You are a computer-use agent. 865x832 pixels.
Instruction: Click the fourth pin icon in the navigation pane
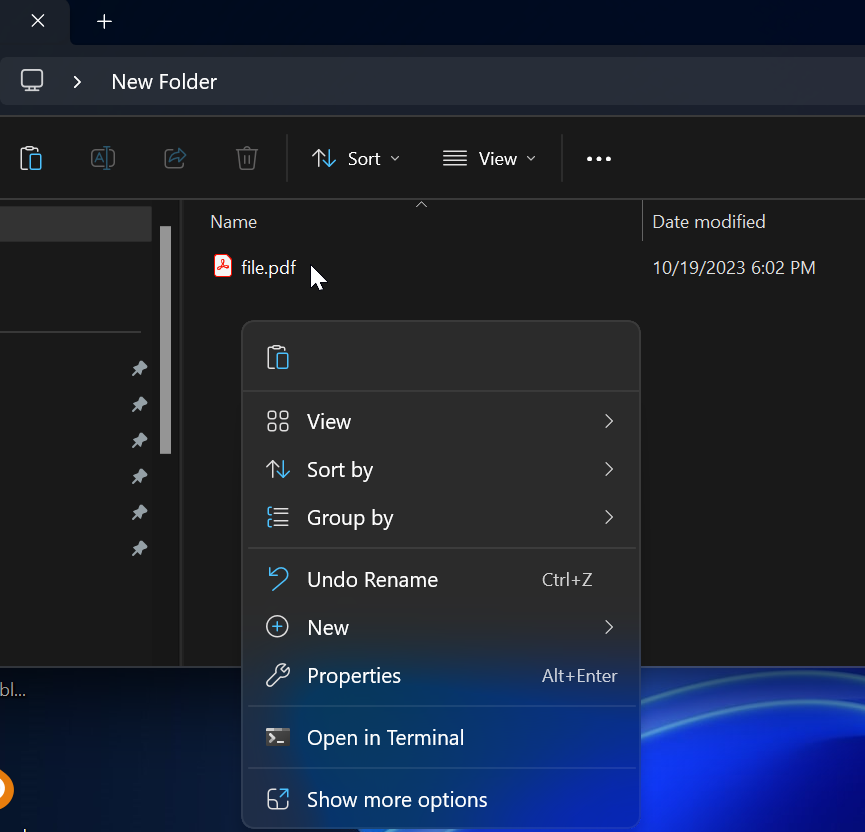pyautogui.click(x=140, y=476)
